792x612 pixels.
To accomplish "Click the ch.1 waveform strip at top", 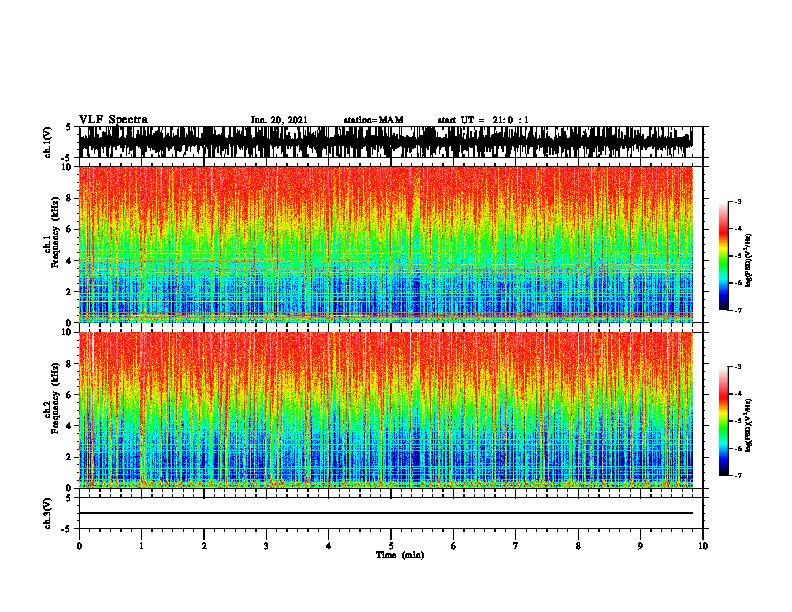I will (386, 142).
